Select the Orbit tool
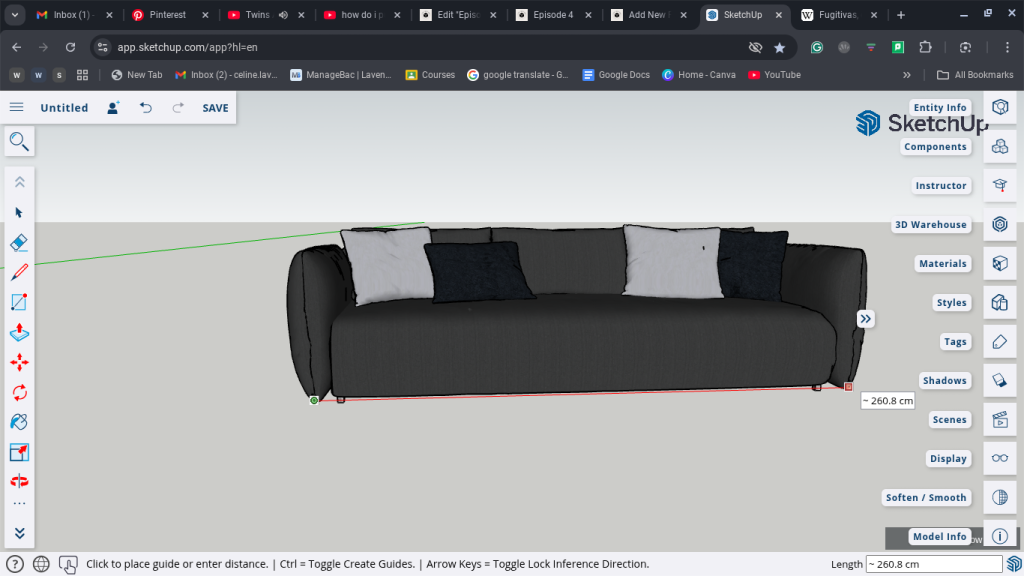The image size is (1024, 576). [x=19, y=481]
